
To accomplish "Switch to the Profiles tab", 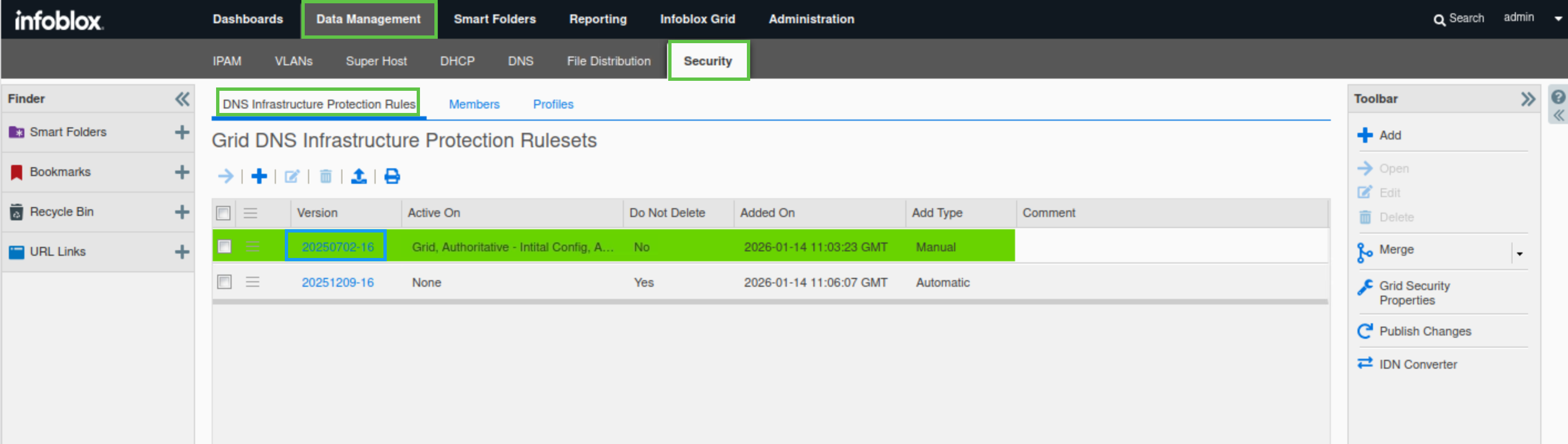I will coord(554,104).
